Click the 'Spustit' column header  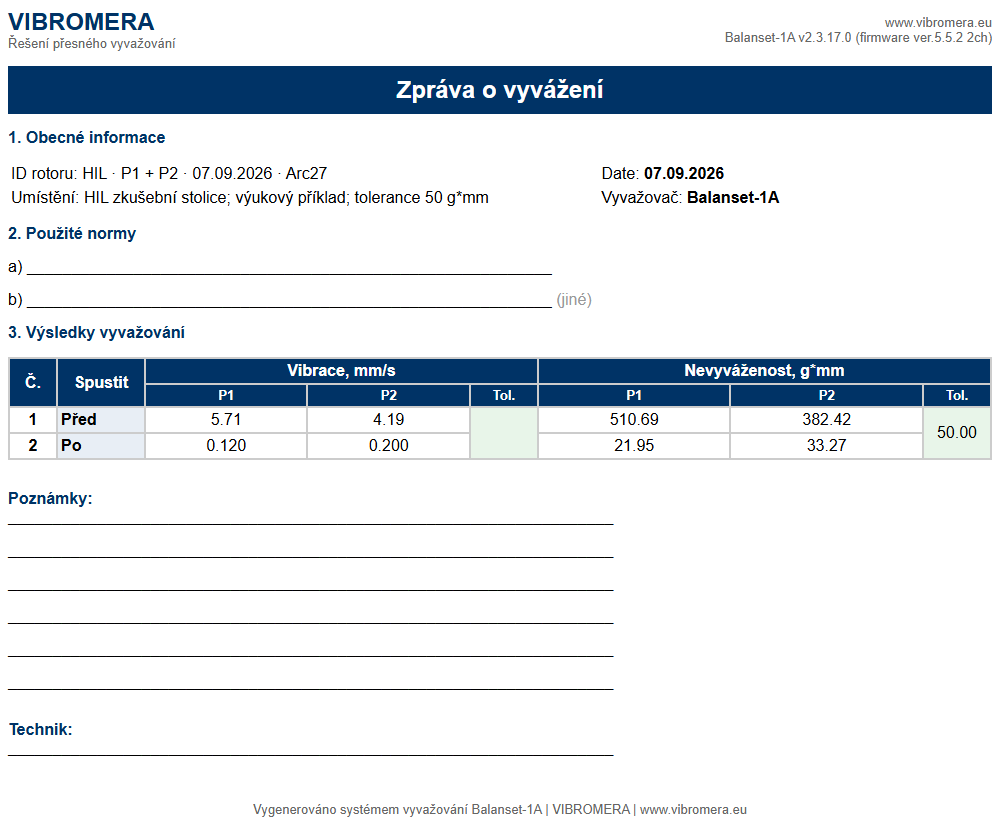click(101, 383)
